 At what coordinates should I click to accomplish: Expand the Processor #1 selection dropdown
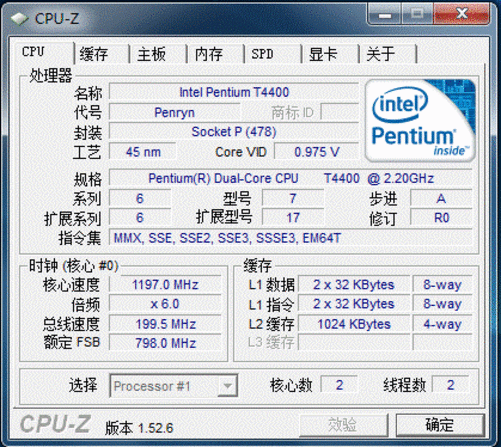pyautogui.click(x=227, y=386)
